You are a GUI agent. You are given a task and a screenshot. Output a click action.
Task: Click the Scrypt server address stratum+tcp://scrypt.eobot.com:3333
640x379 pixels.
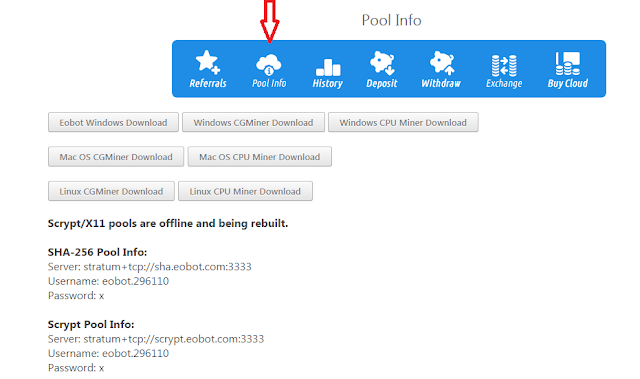click(173, 339)
